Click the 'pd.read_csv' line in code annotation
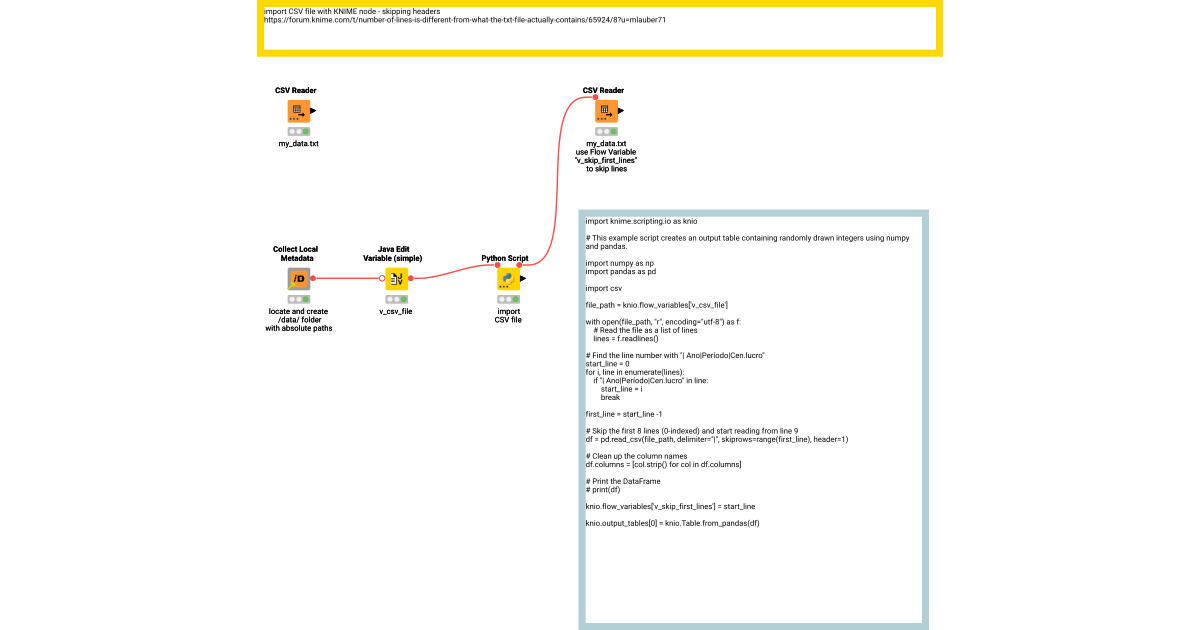The image size is (1200, 630). point(716,439)
